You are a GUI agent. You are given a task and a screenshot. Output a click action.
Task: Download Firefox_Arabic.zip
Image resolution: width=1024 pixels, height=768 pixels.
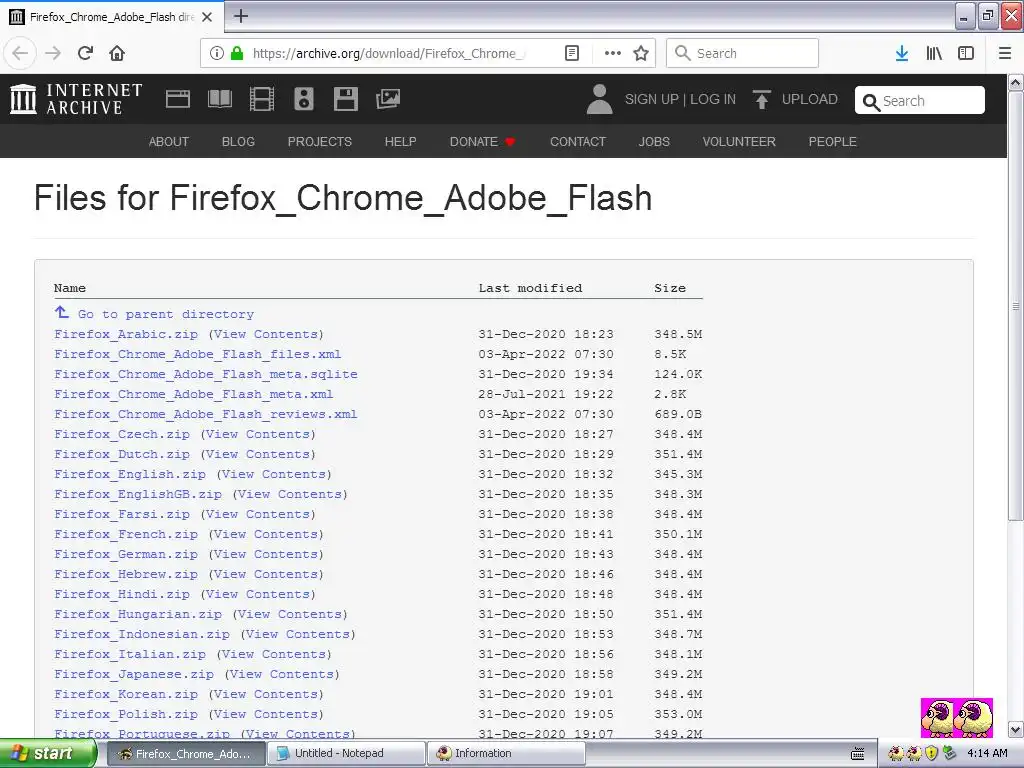pos(126,334)
